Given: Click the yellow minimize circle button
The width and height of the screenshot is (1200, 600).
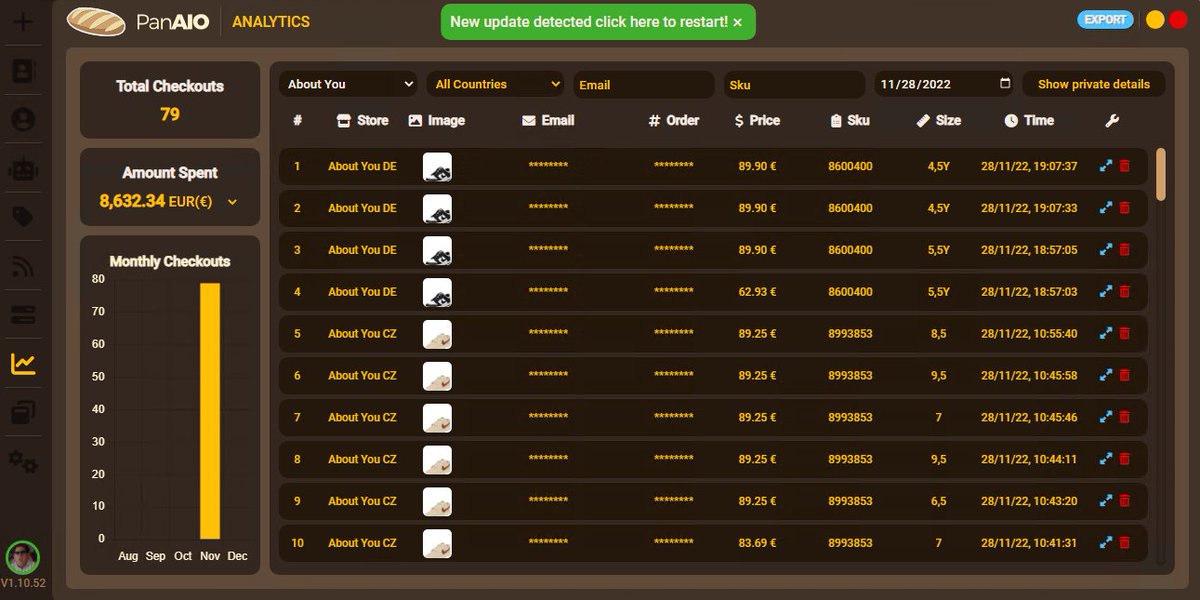Looking at the screenshot, I should [1155, 19].
